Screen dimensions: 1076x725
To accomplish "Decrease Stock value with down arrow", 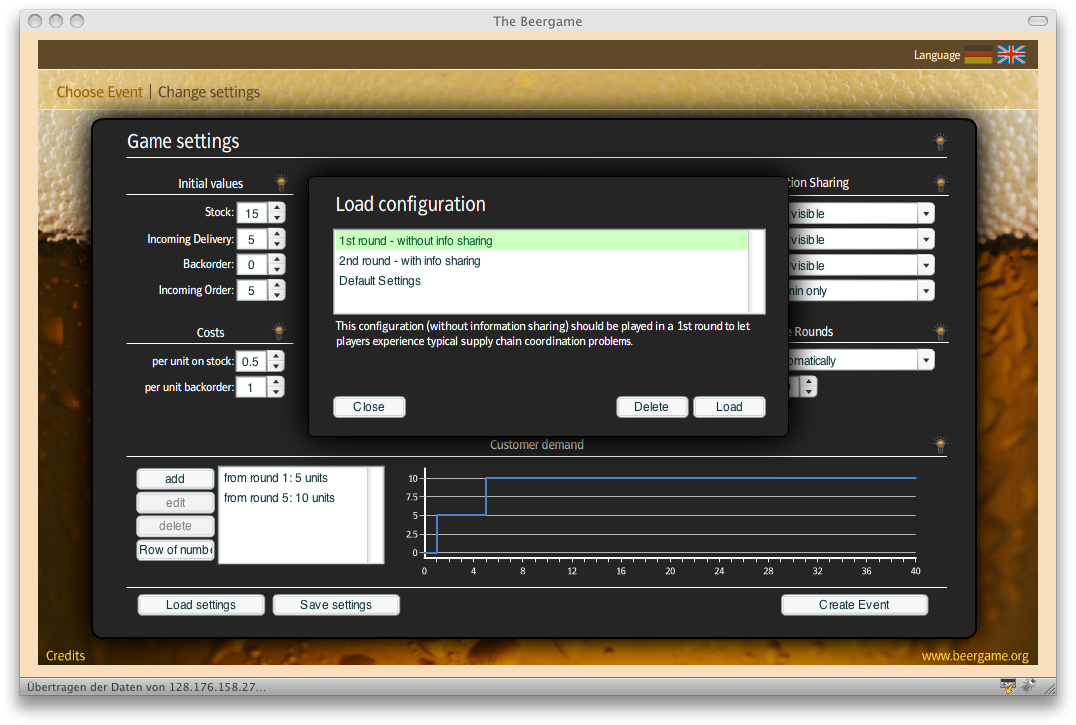I will pos(277,218).
